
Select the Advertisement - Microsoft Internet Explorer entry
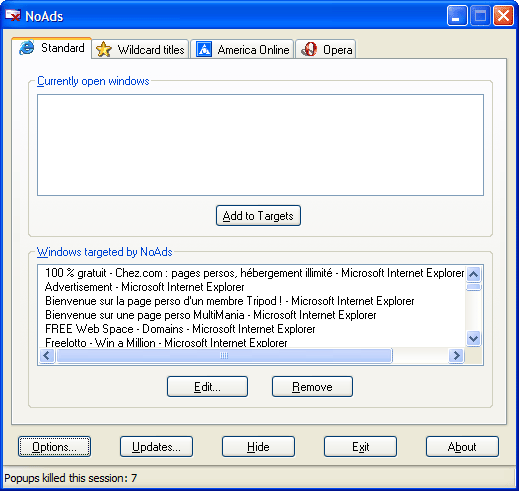point(145,287)
